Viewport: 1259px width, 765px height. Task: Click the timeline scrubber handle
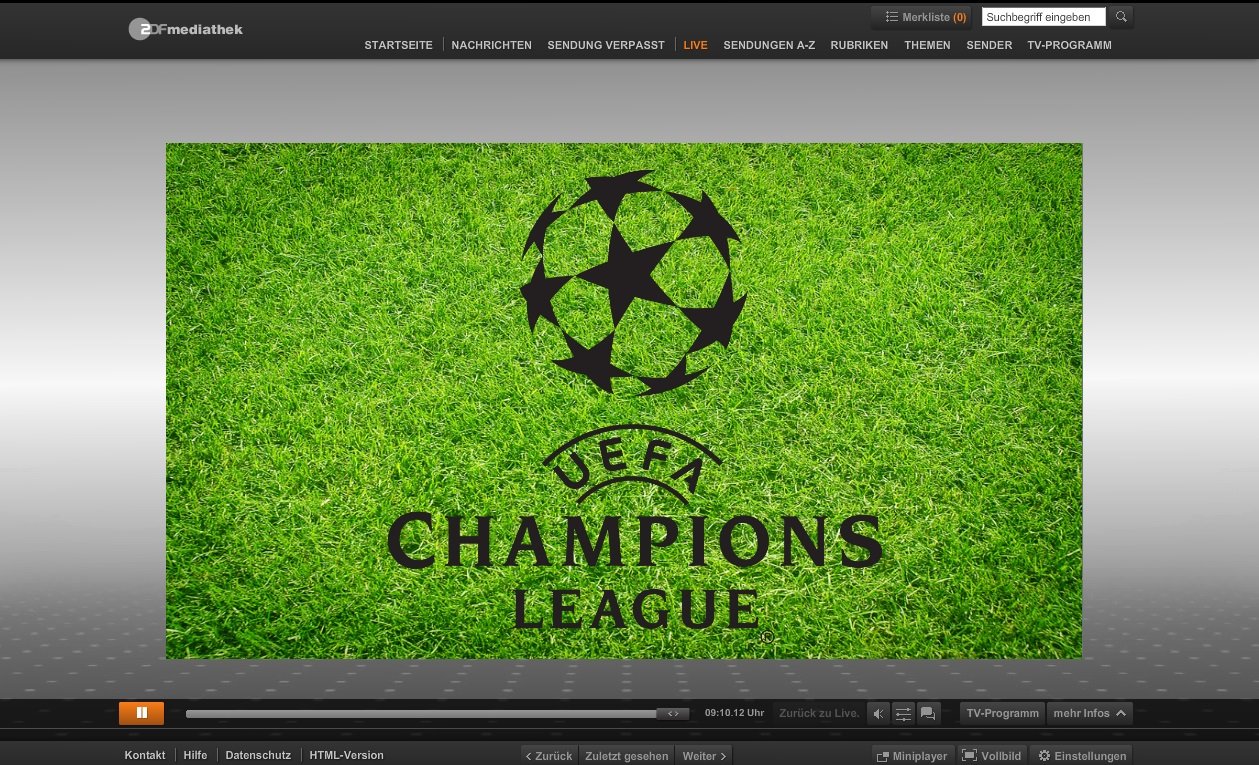click(672, 714)
